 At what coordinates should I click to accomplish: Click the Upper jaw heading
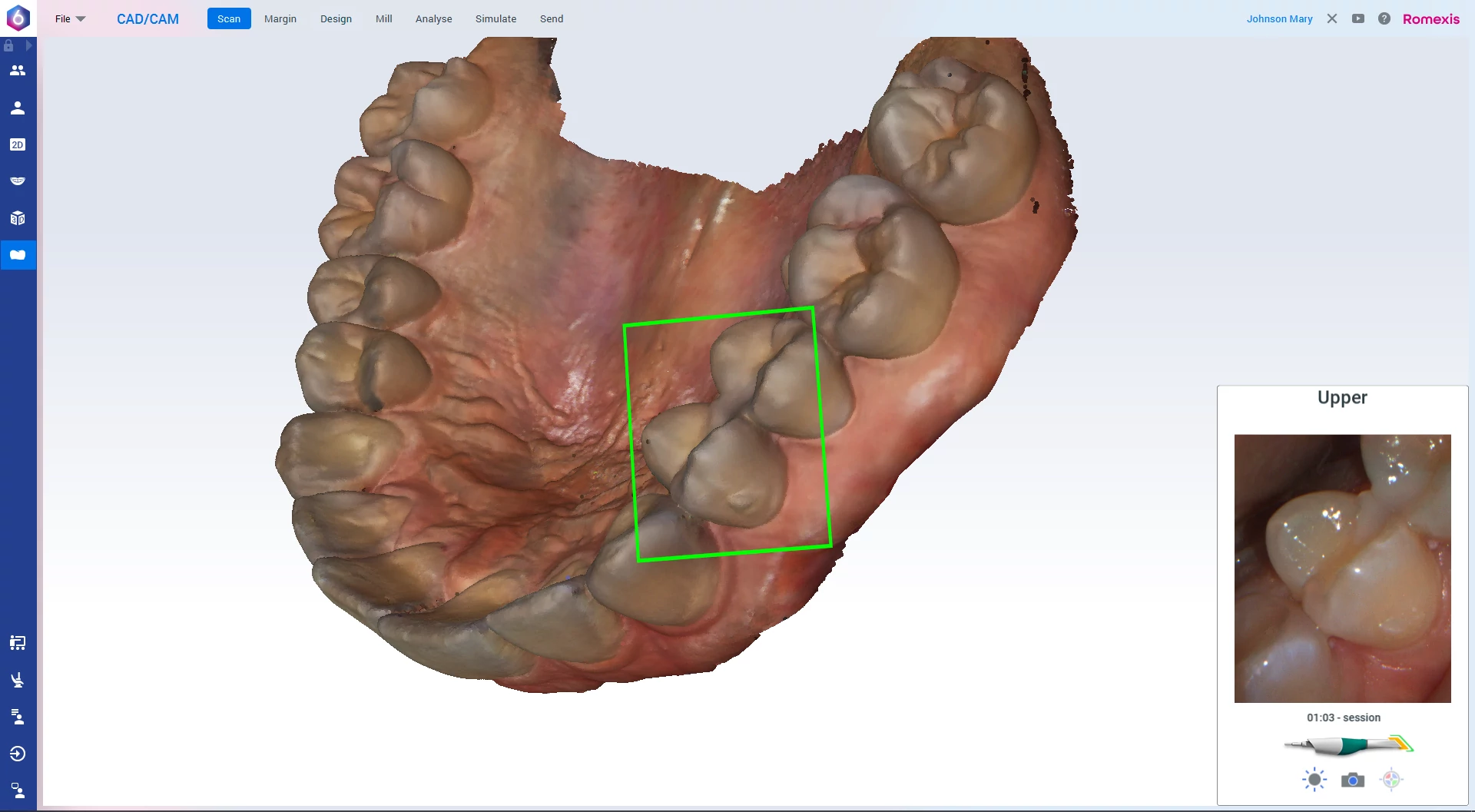(x=1342, y=398)
